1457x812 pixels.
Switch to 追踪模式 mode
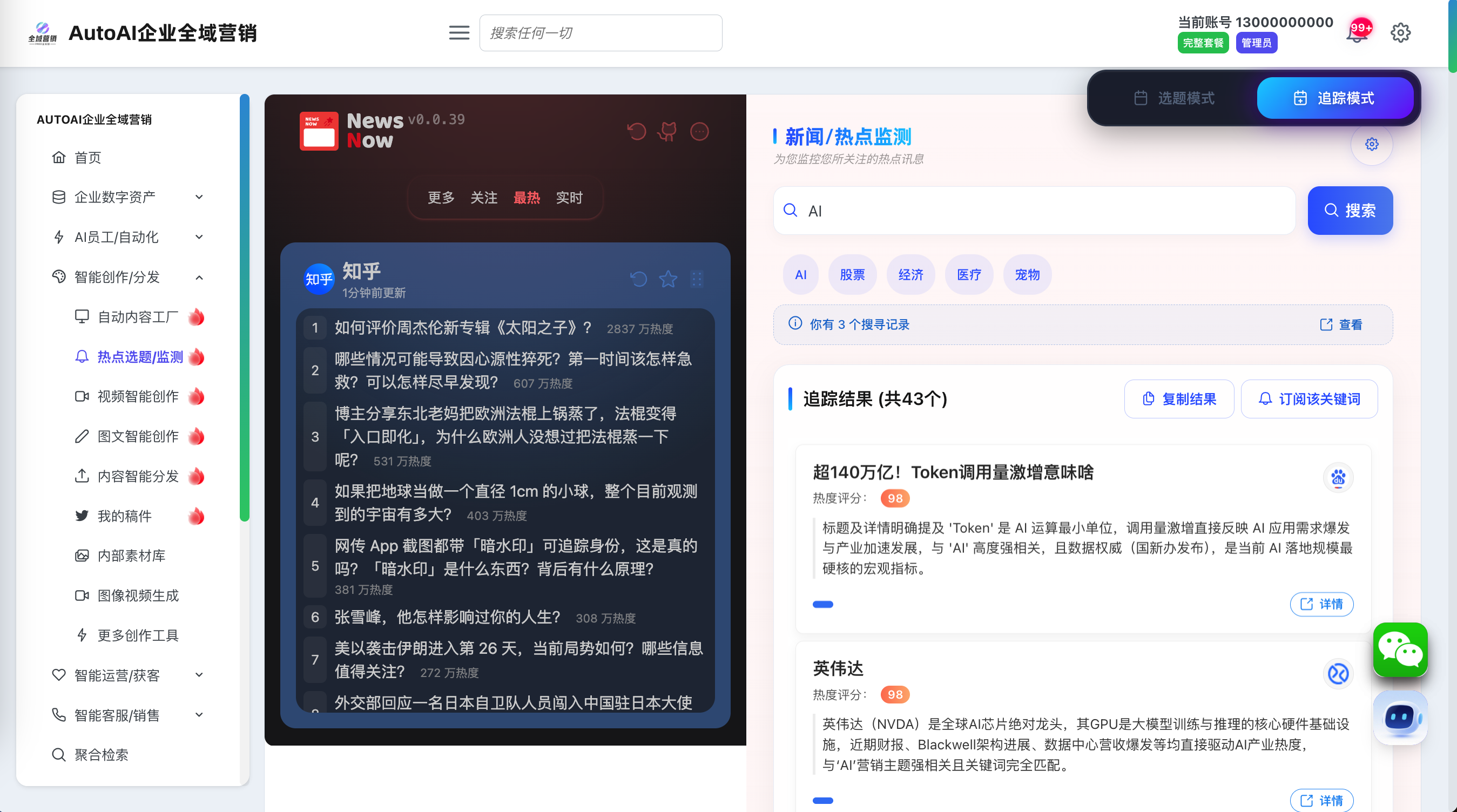[x=1334, y=98]
